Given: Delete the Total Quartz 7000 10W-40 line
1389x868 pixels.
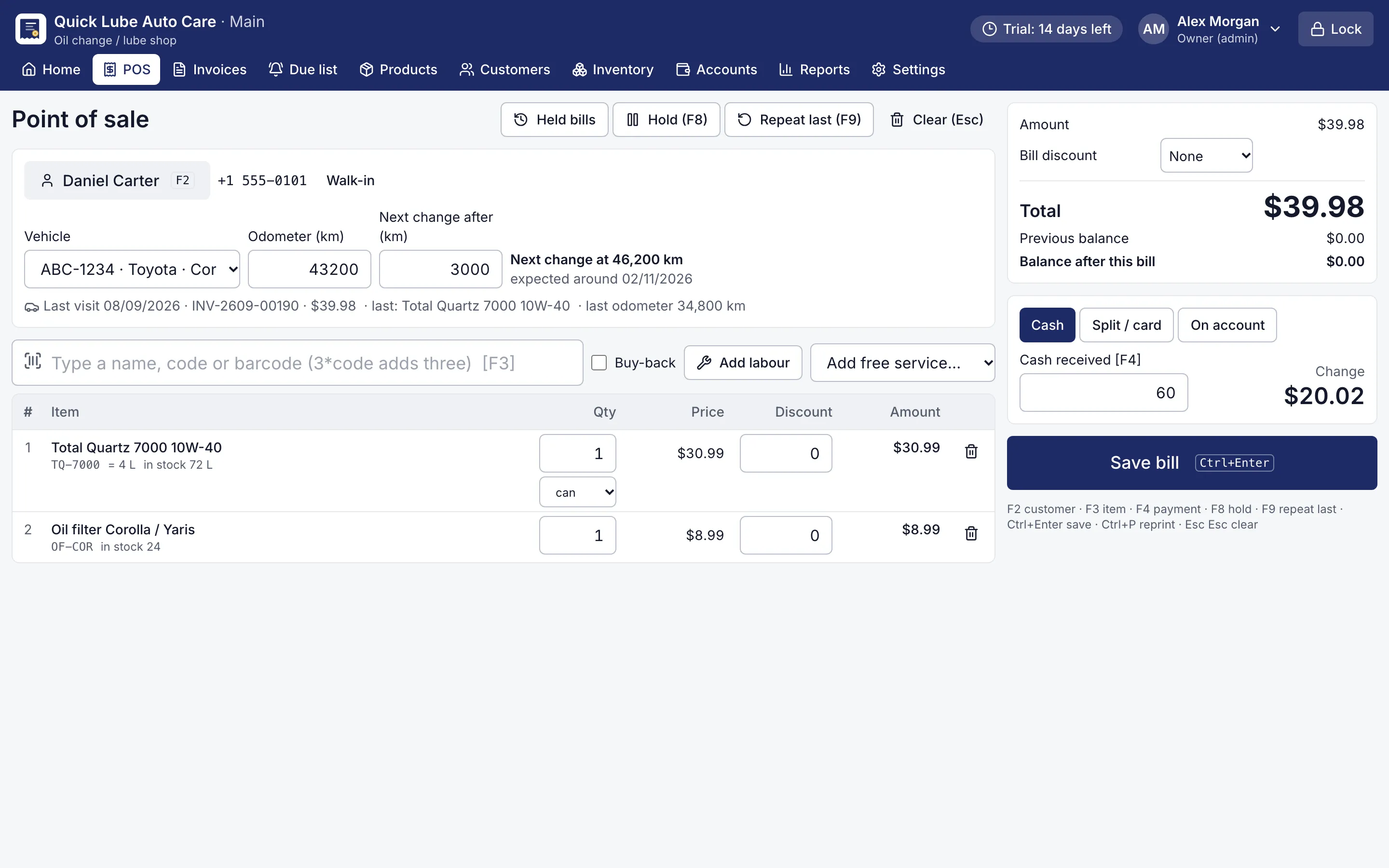Looking at the screenshot, I should coord(971,452).
